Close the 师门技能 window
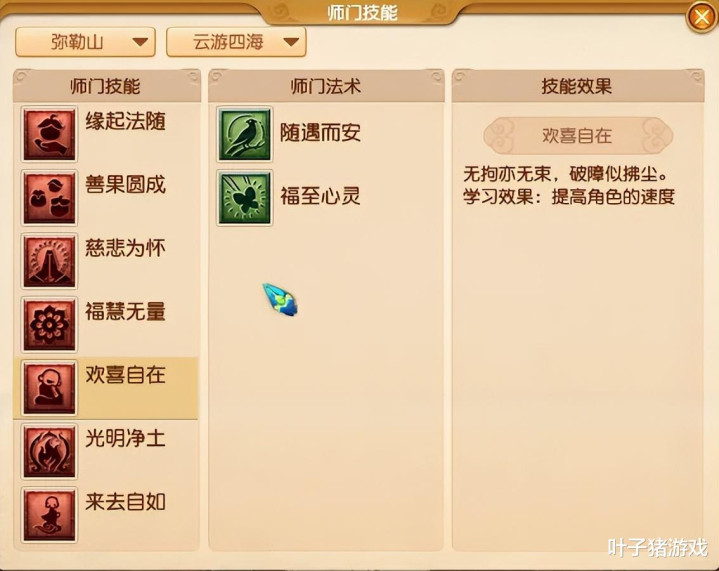The width and height of the screenshot is (719, 571). (x=702, y=17)
